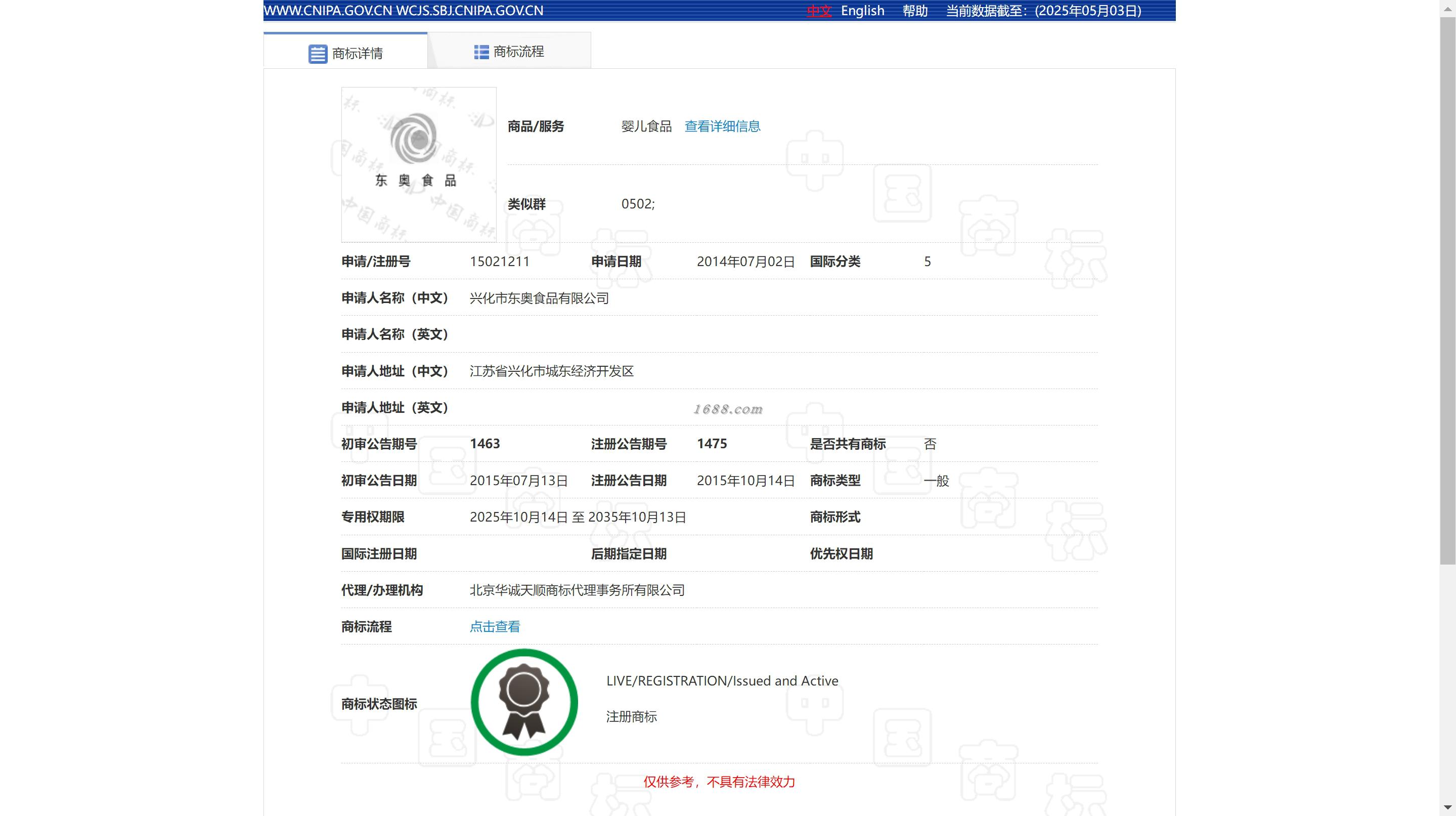Click international class value 5

tap(928, 262)
